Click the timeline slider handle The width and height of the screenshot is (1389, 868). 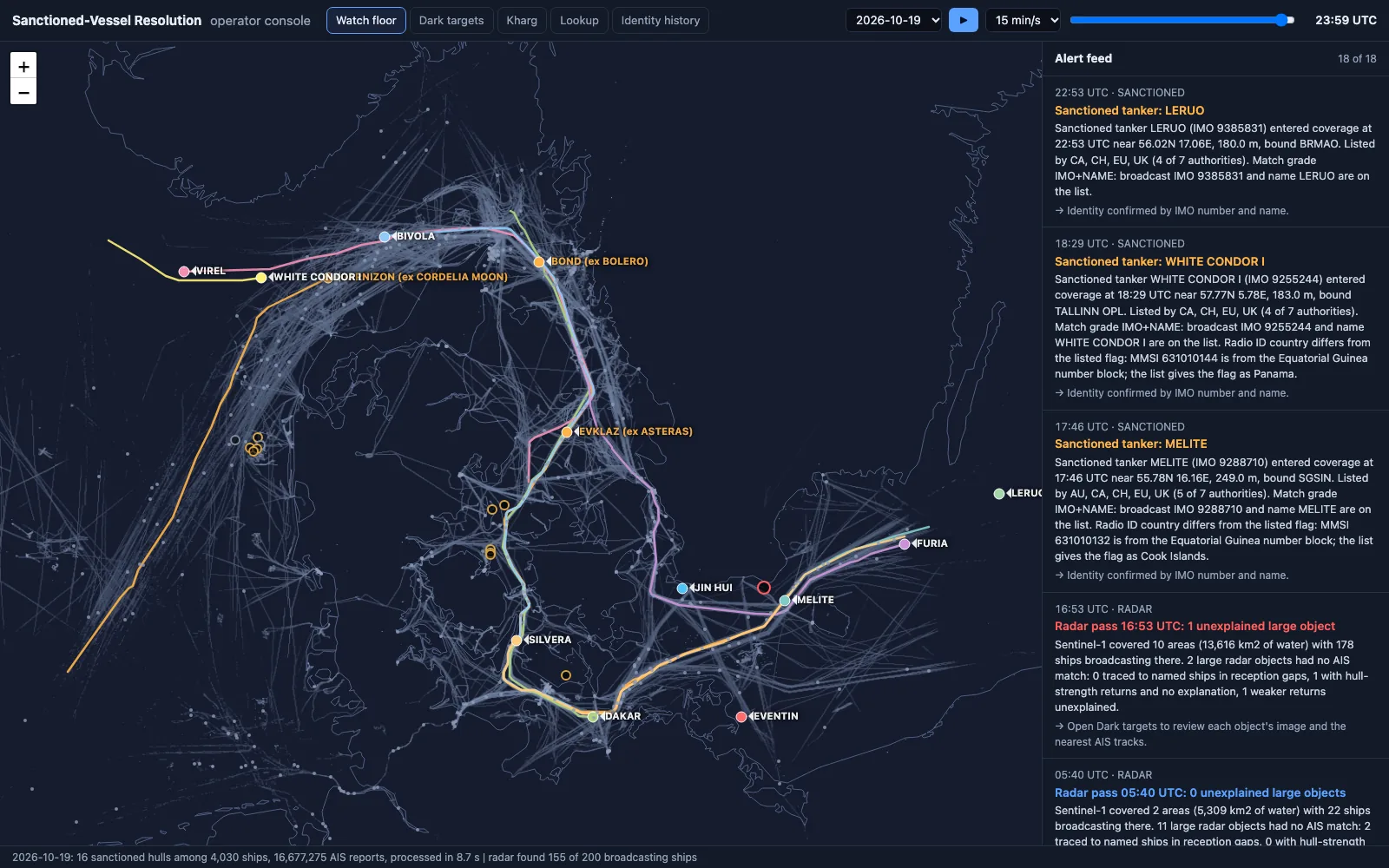click(x=1282, y=20)
